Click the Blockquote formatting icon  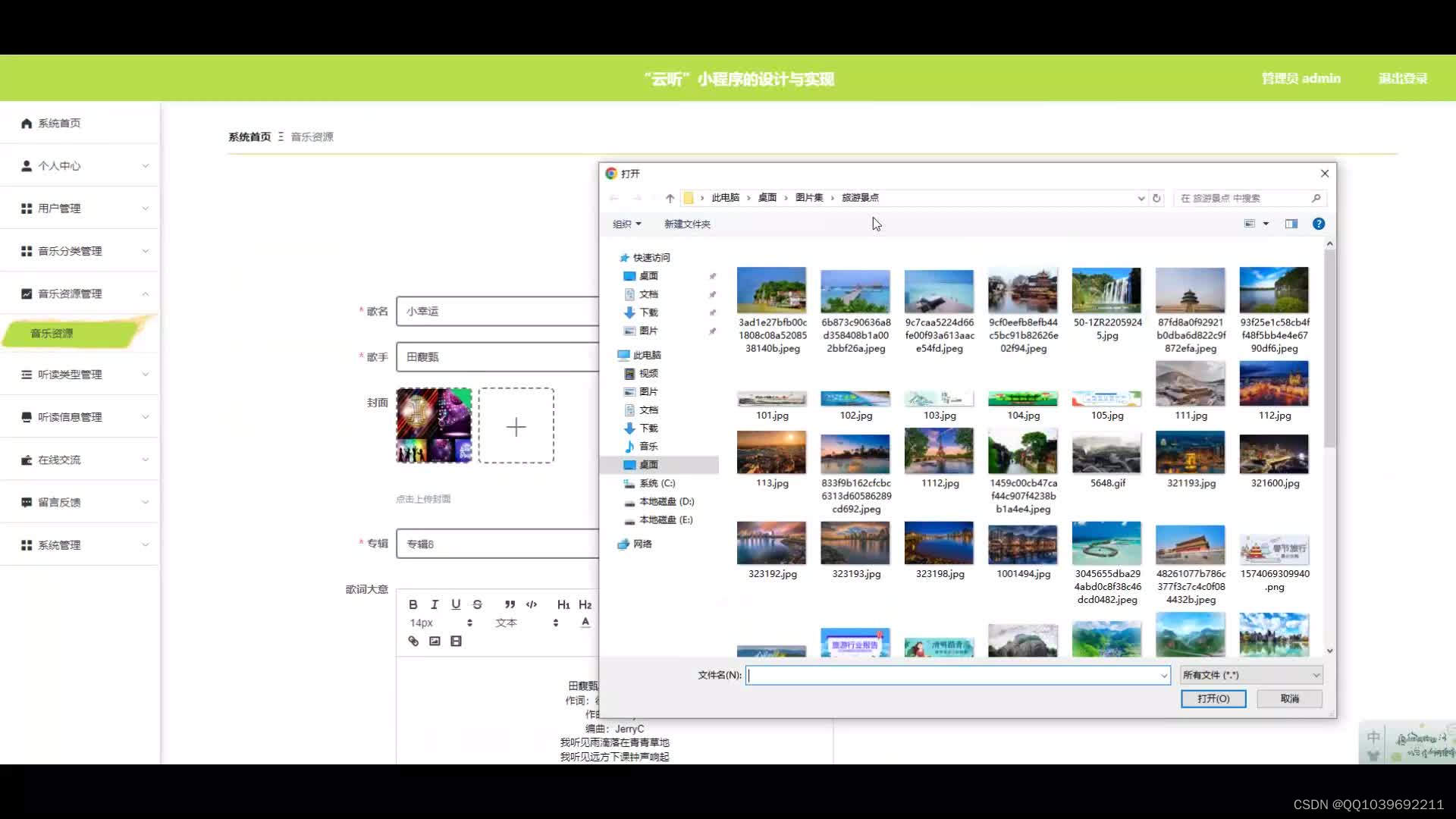point(509,604)
